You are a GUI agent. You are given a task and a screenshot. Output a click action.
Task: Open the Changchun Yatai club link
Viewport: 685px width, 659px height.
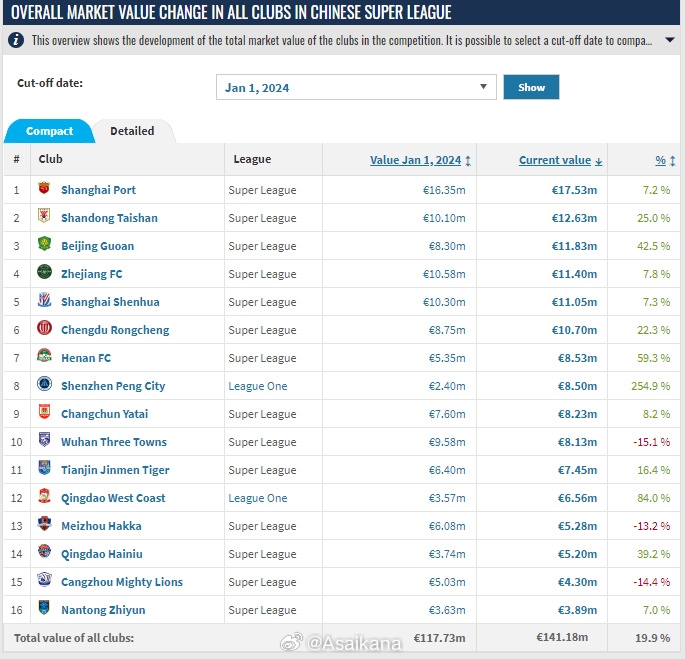coord(104,414)
